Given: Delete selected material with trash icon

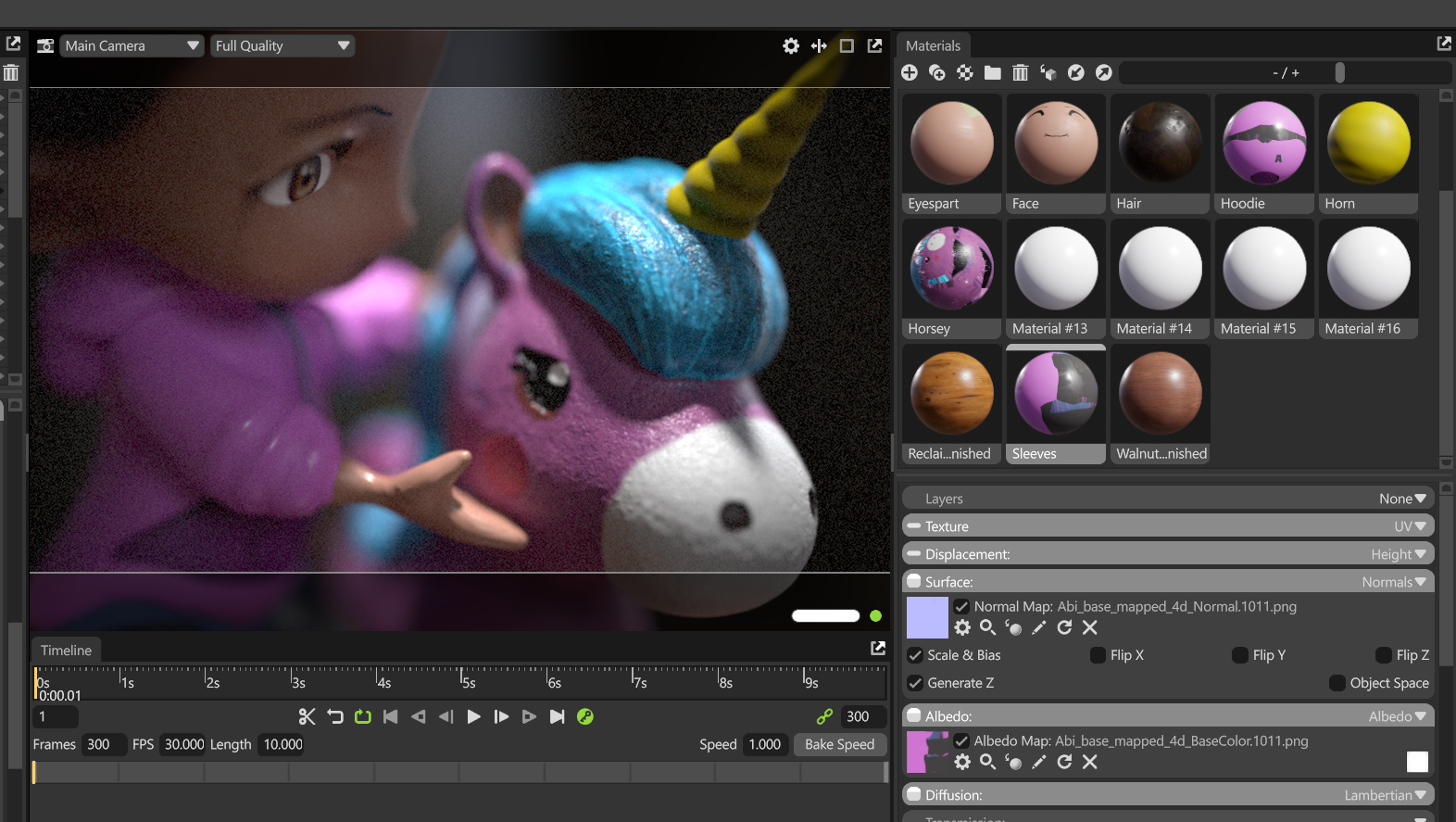Looking at the screenshot, I should pos(1021,72).
